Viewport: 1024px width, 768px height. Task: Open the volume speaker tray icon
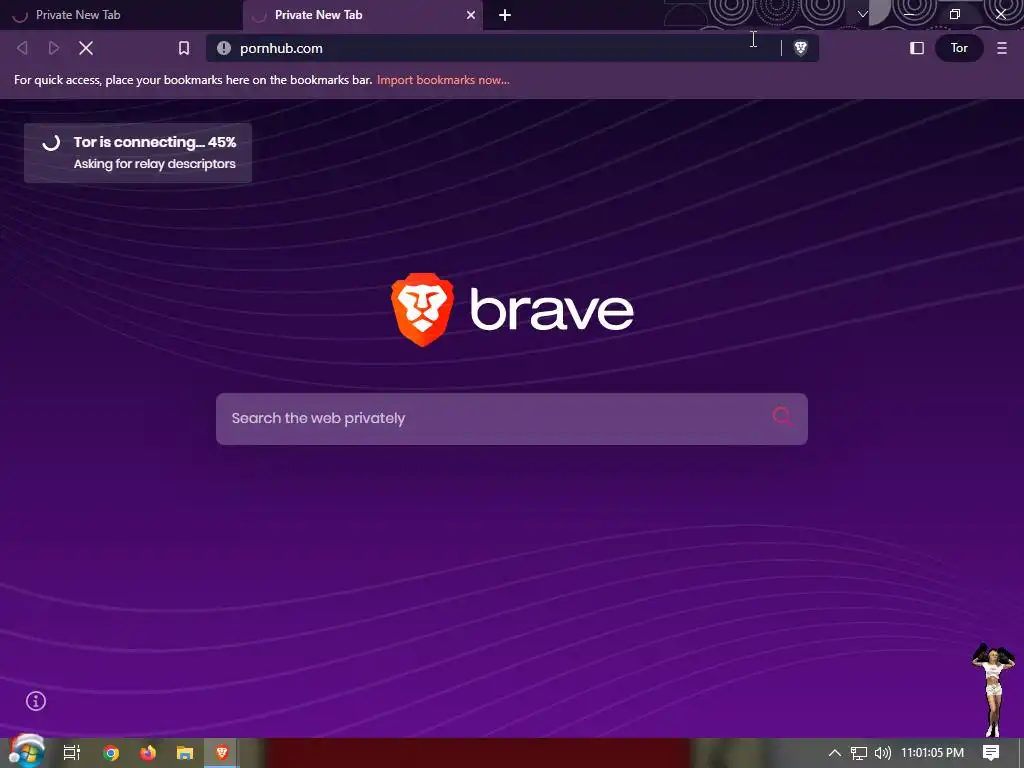[883, 753]
